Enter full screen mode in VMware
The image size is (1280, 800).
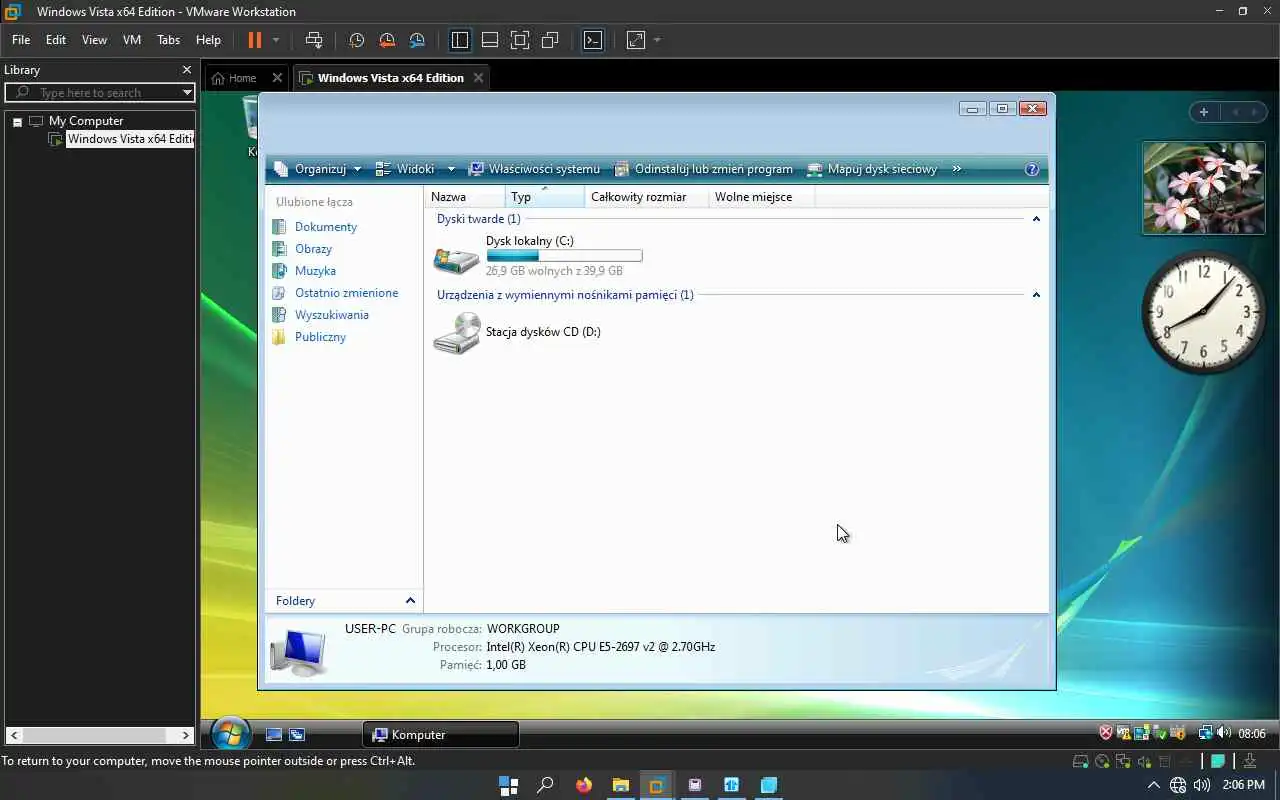coord(520,40)
